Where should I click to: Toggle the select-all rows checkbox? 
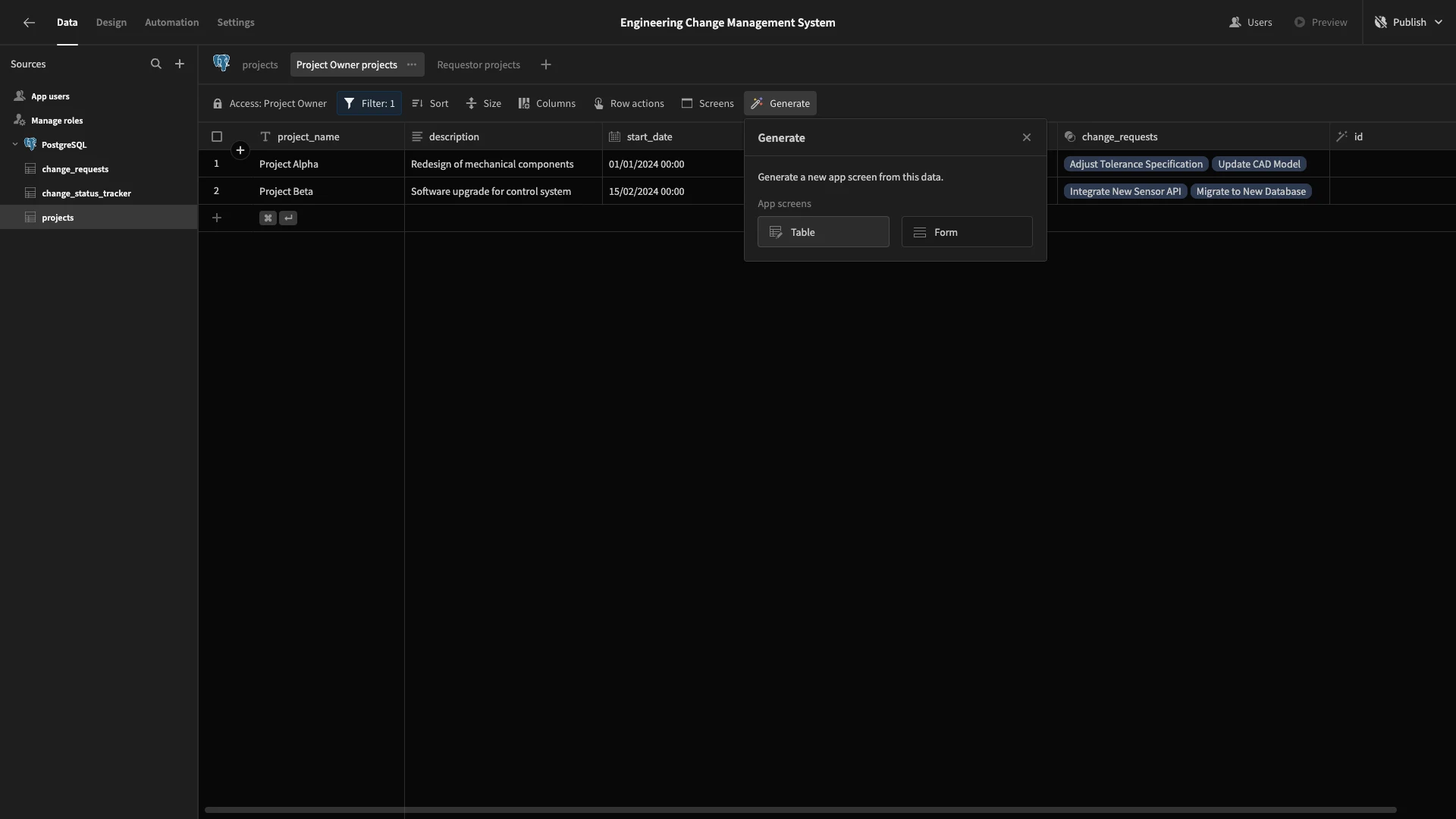tap(217, 136)
